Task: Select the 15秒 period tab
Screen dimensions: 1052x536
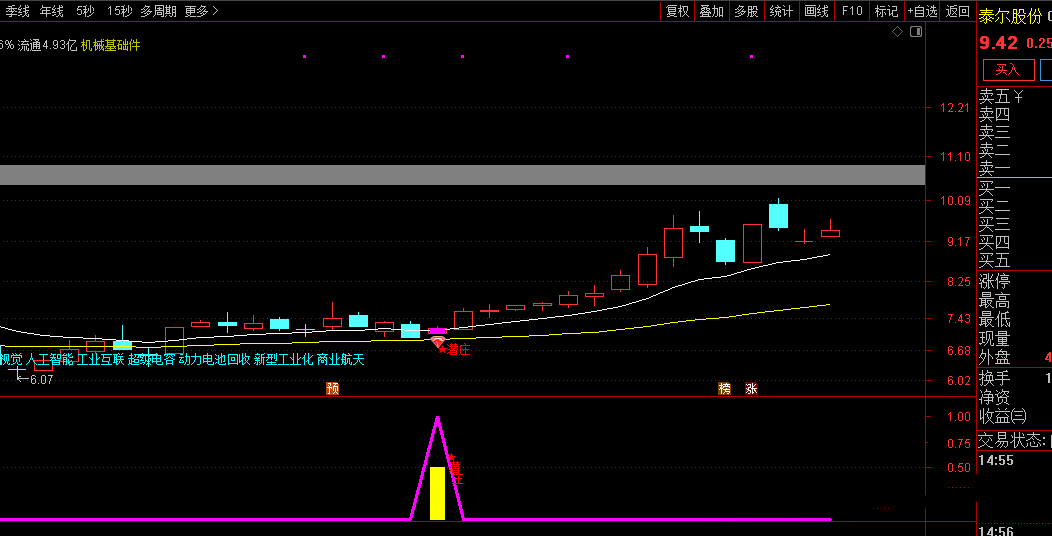Action: (x=119, y=11)
